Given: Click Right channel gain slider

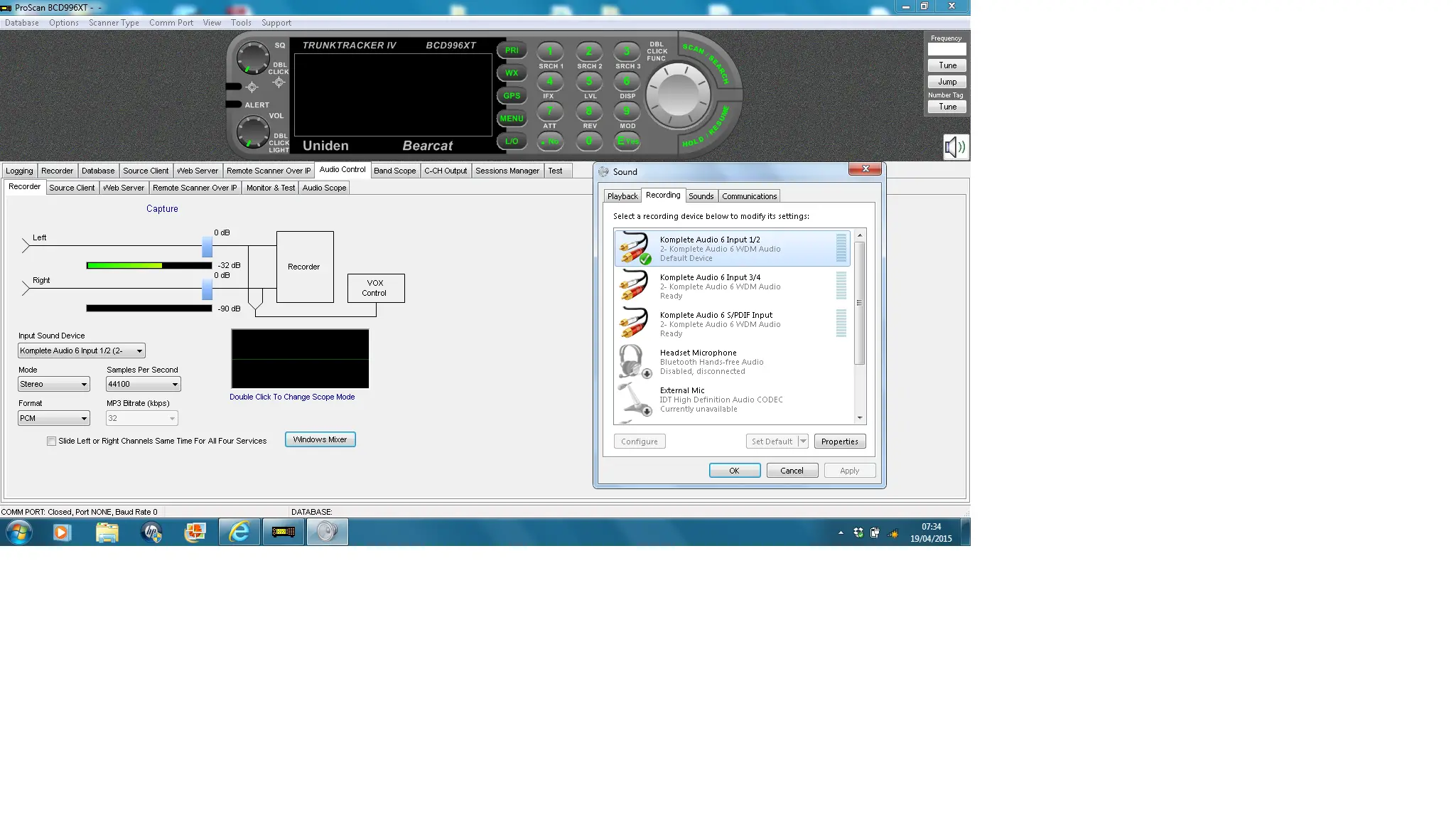Looking at the screenshot, I should (207, 289).
